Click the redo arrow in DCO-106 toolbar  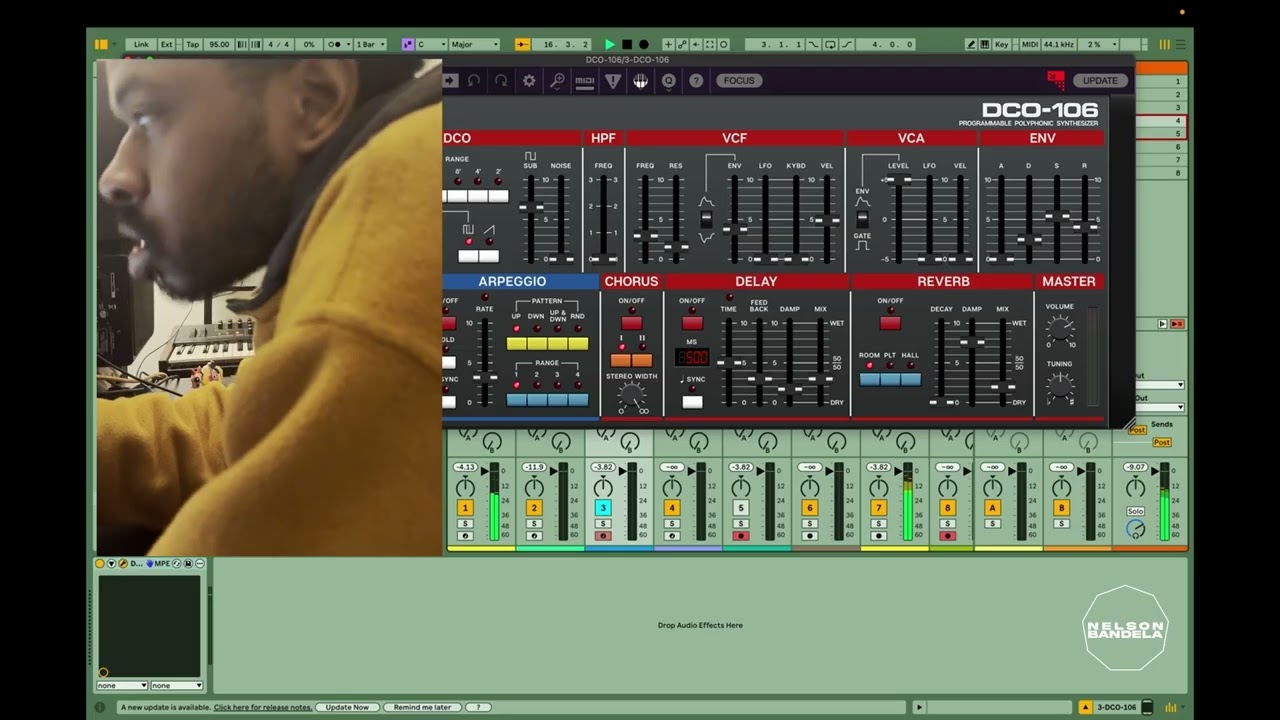[501, 81]
